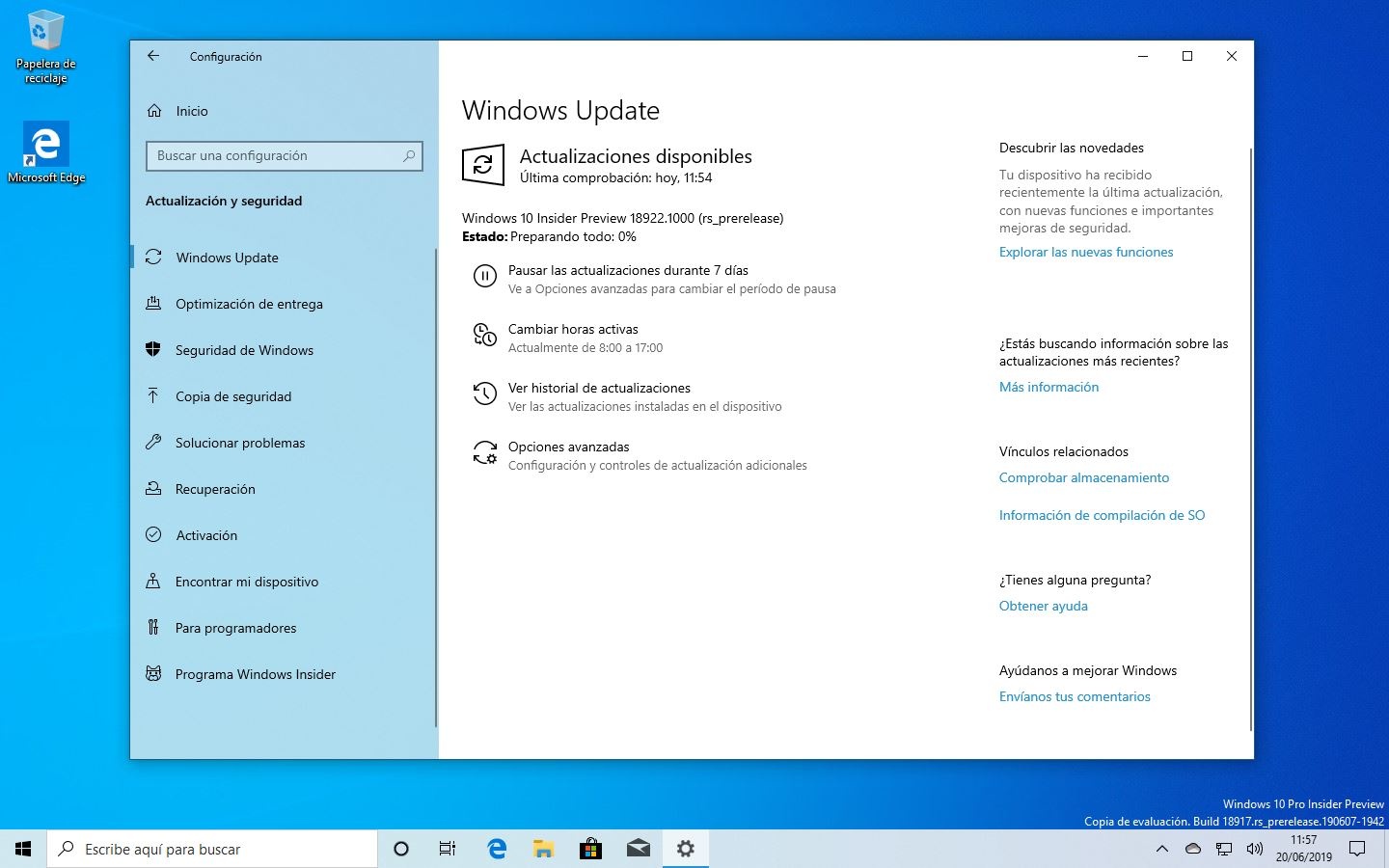Open the Start menu
This screenshot has width=1389, height=868.
[23, 849]
